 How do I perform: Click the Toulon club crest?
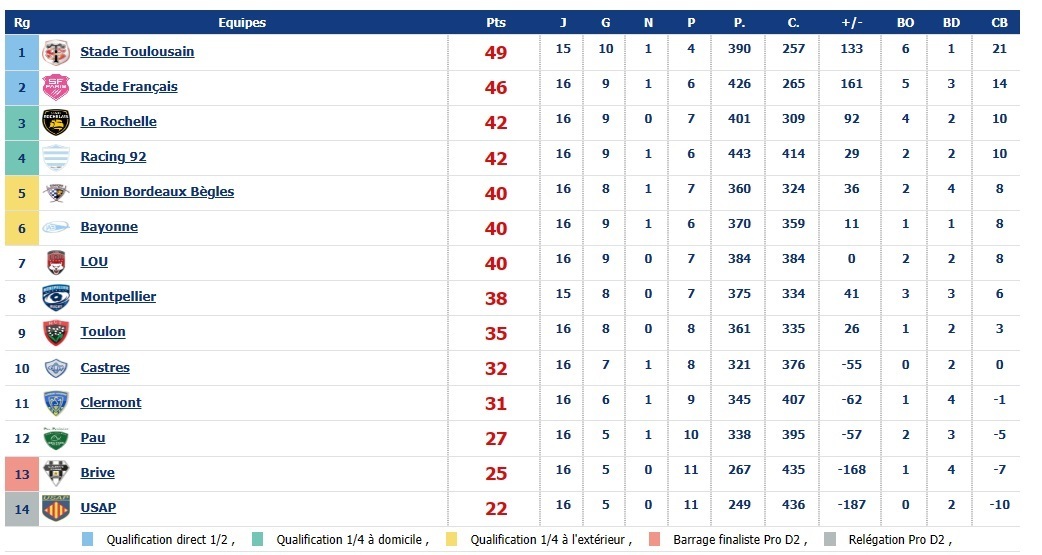pyautogui.click(x=55, y=332)
